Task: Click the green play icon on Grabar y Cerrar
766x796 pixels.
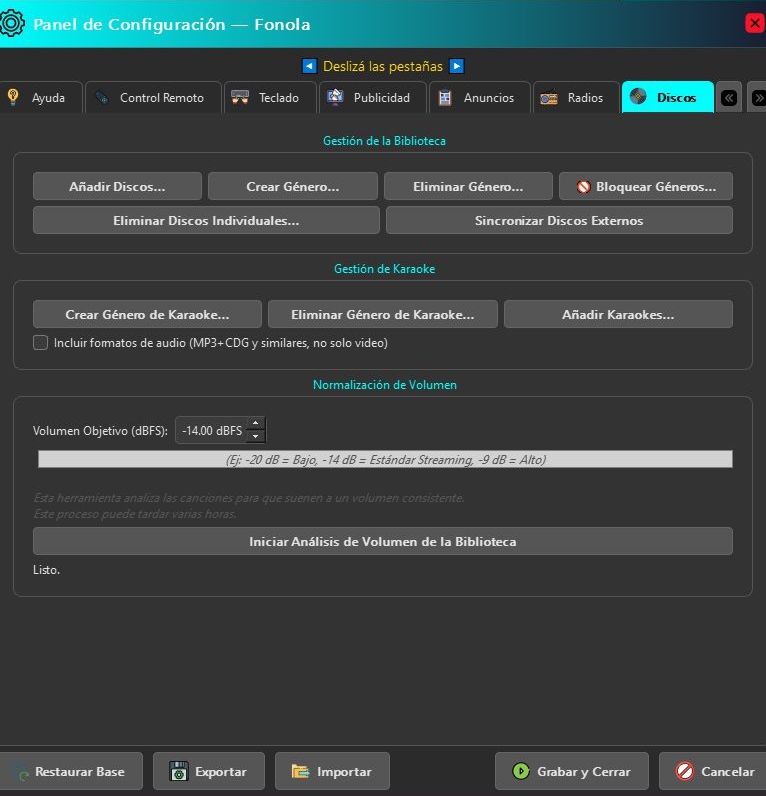Action: click(521, 771)
